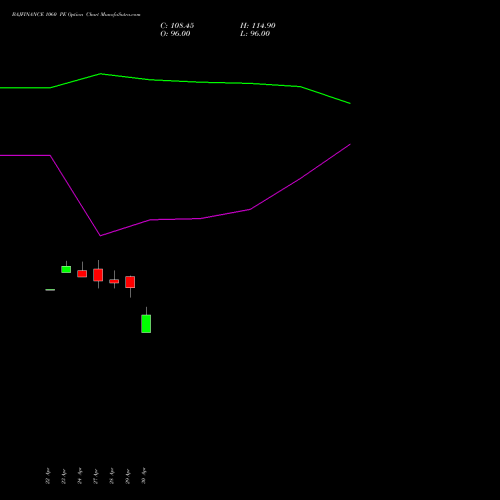
Task: Select the flat green dash candle on the left
Action: click(x=50, y=290)
